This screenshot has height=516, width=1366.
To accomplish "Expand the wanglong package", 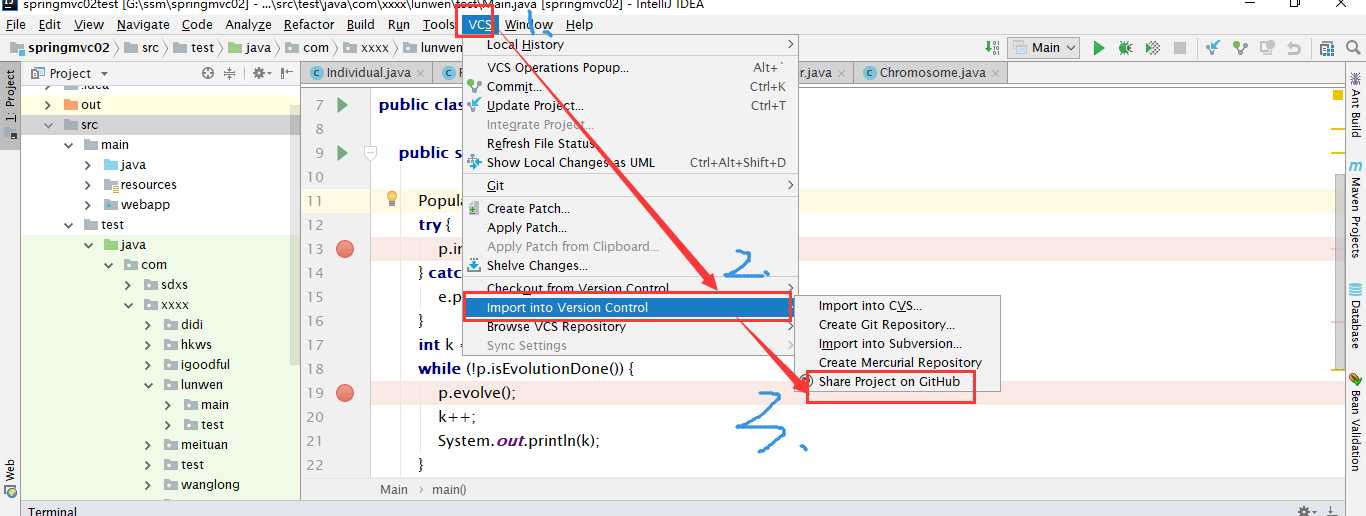I will 149,484.
